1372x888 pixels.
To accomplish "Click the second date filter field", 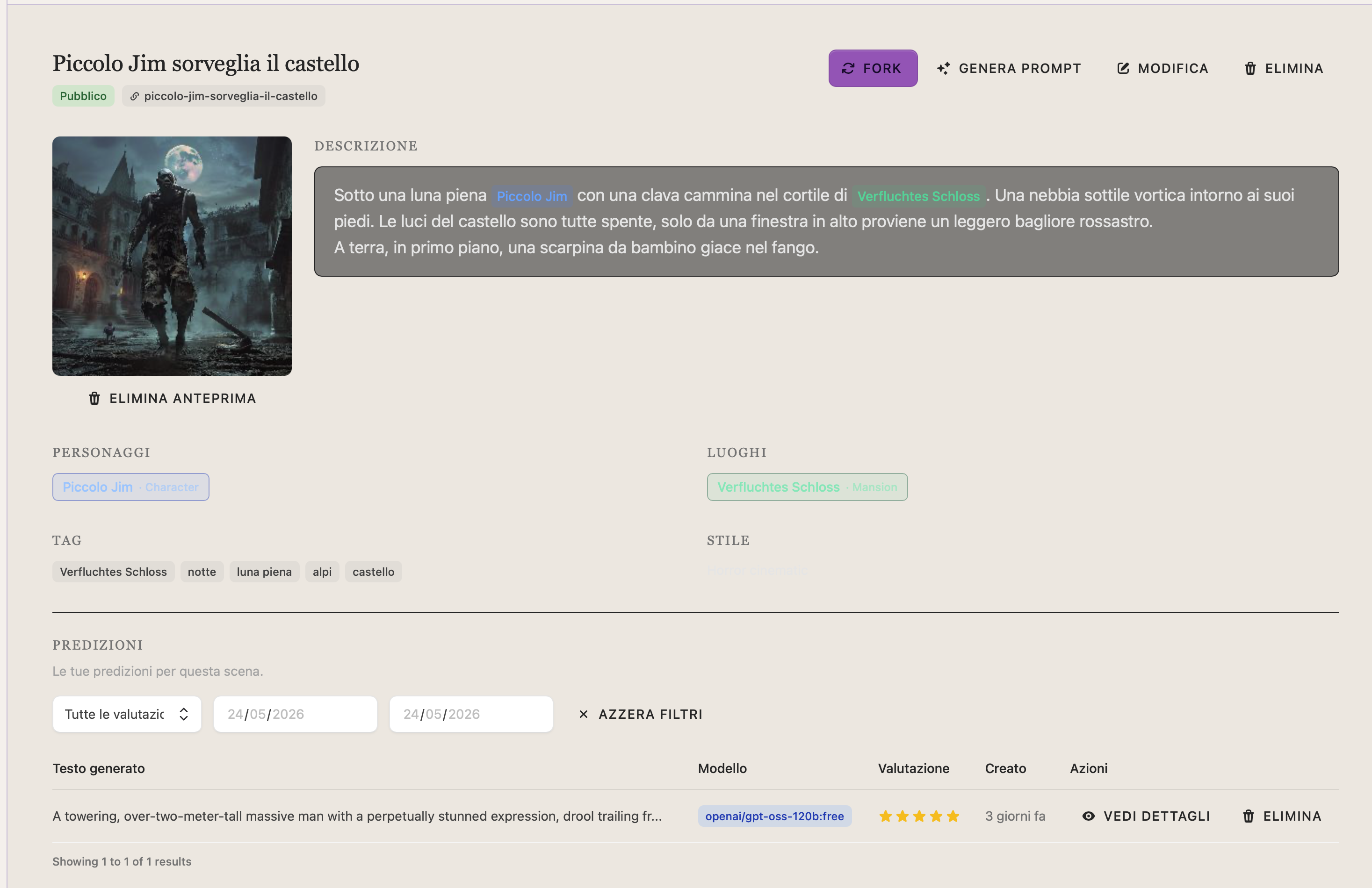I will pyautogui.click(x=471, y=714).
